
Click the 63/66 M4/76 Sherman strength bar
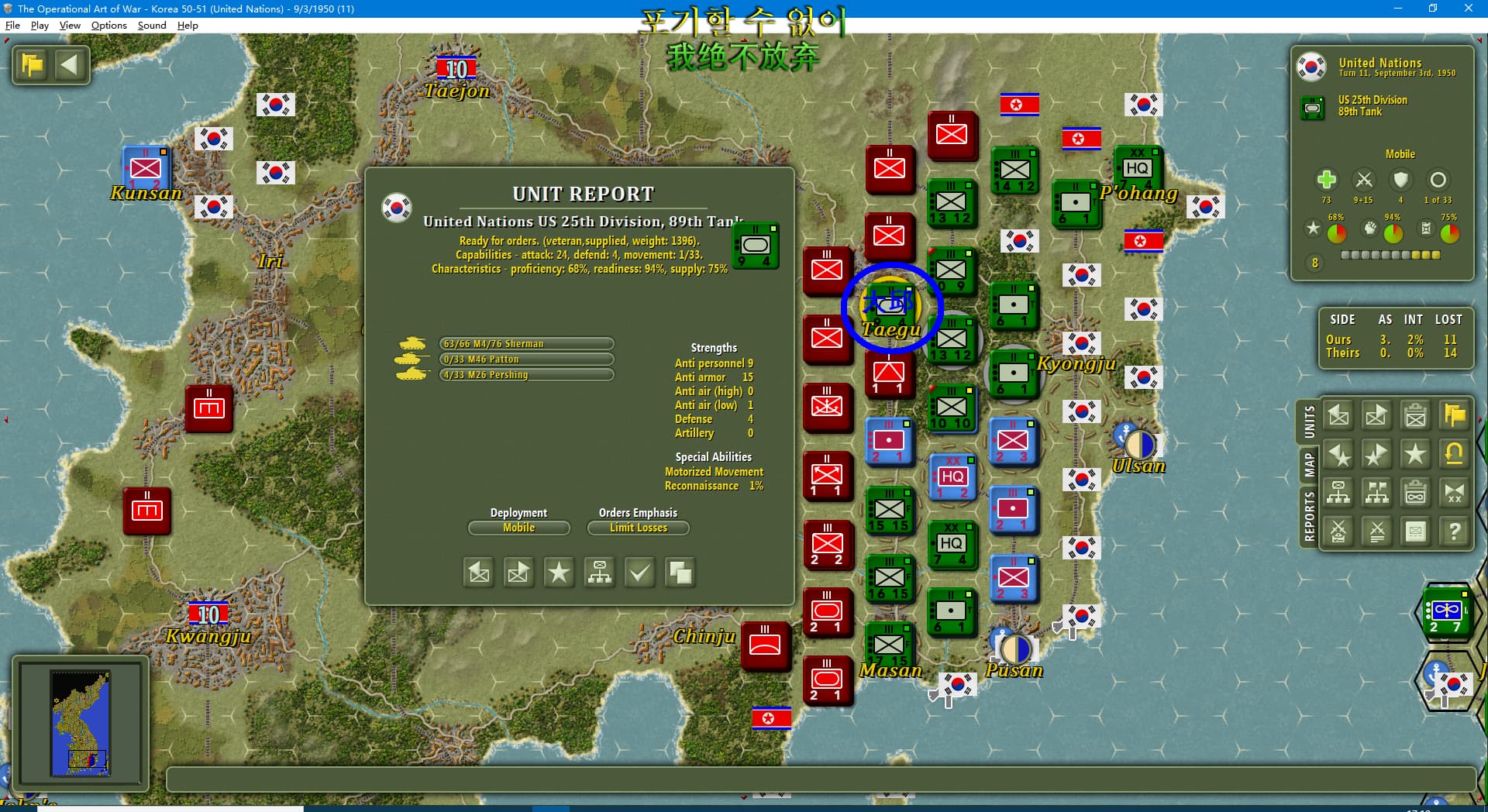(526, 343)
